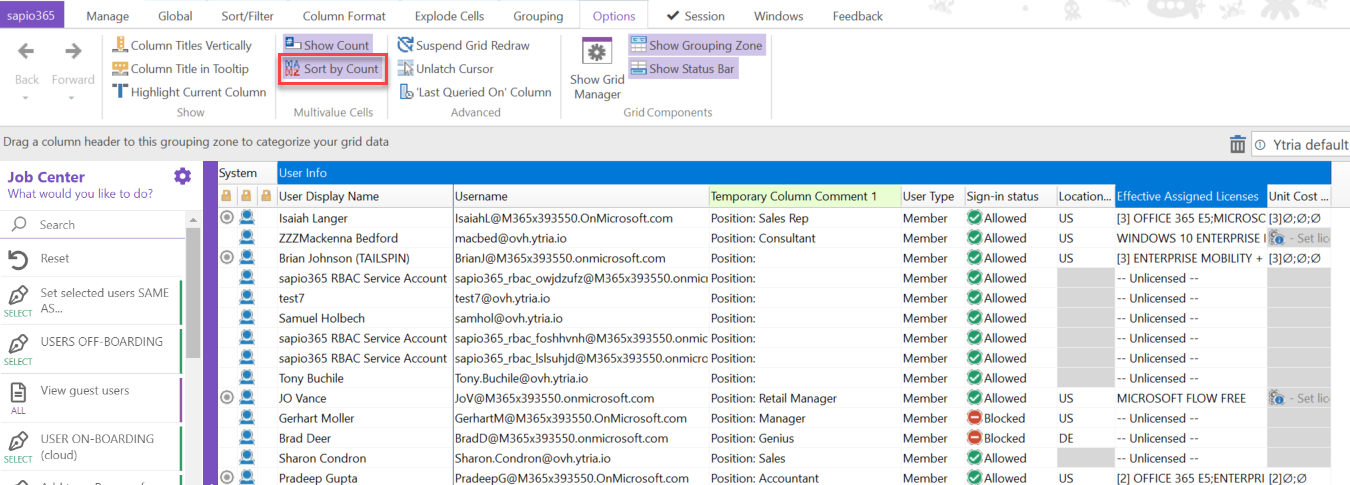Screen dimensions: 1350x485
Task: Click the Job Center settings gear
Action: pos(182,176)
